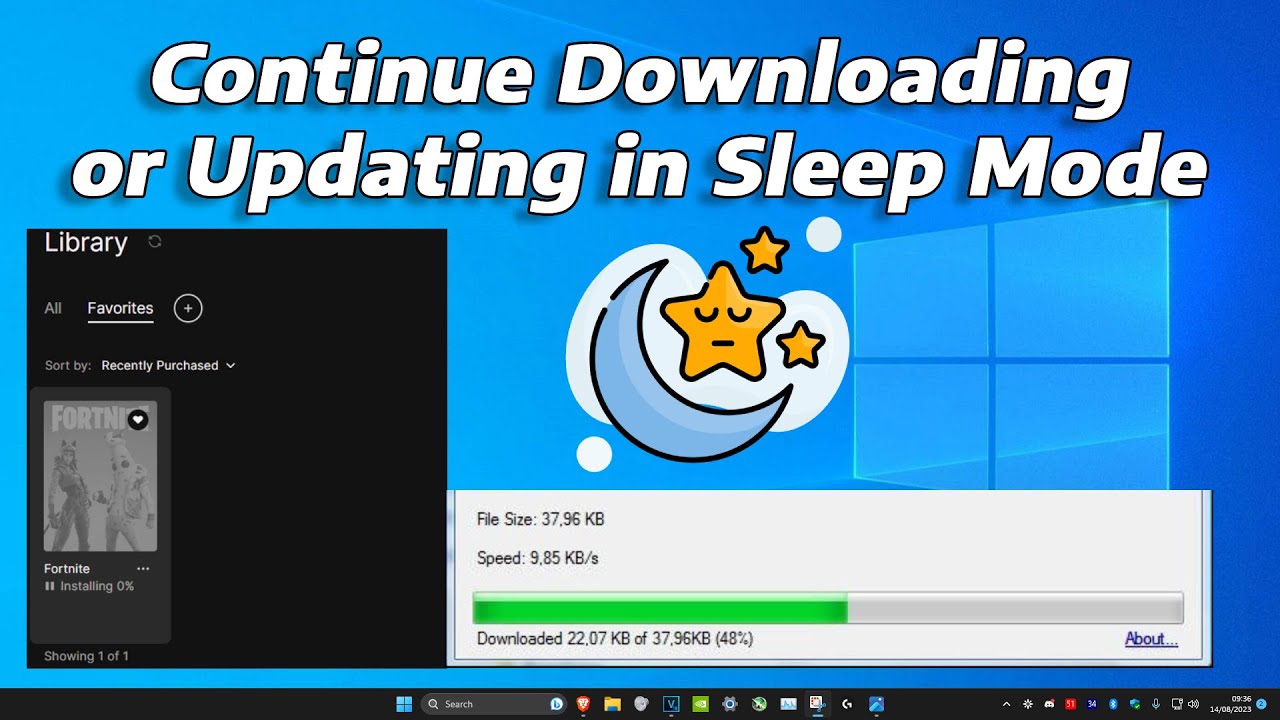
Task: Click the Fortnite title text
Action: [x=67, y=568]
